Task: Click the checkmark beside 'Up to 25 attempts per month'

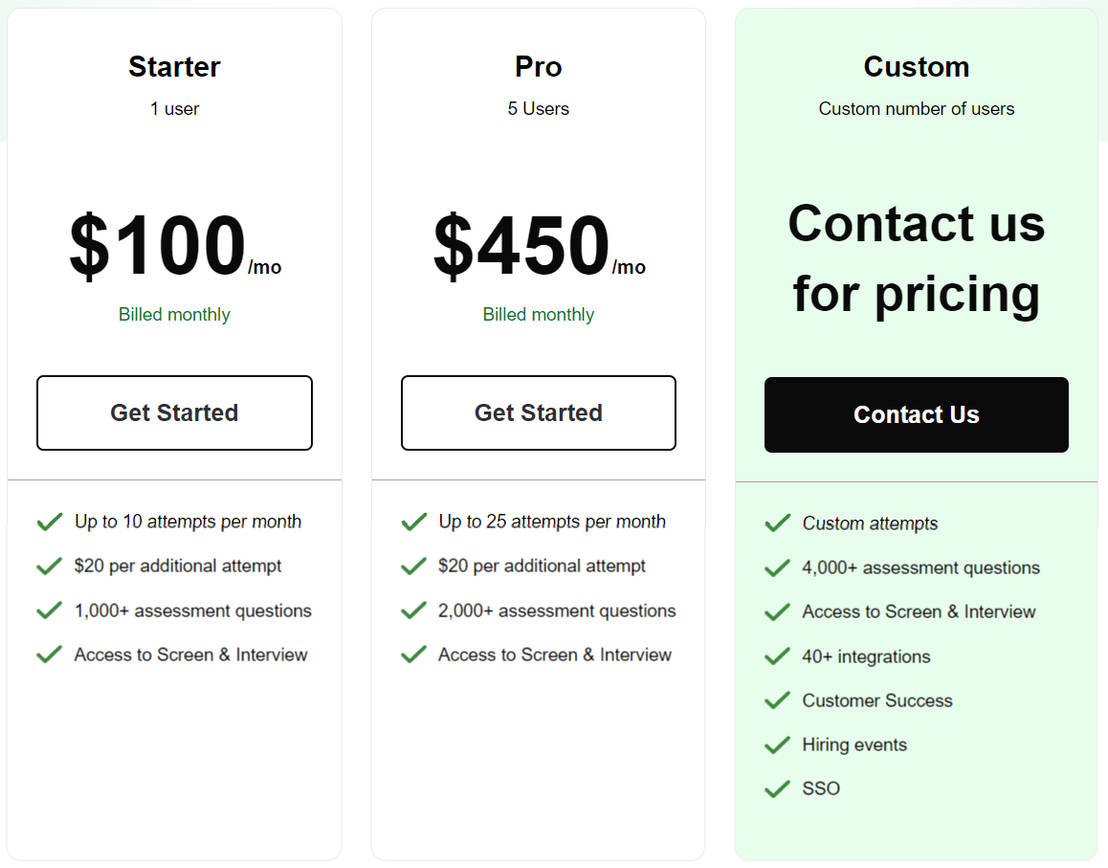Action: [413, 521]
